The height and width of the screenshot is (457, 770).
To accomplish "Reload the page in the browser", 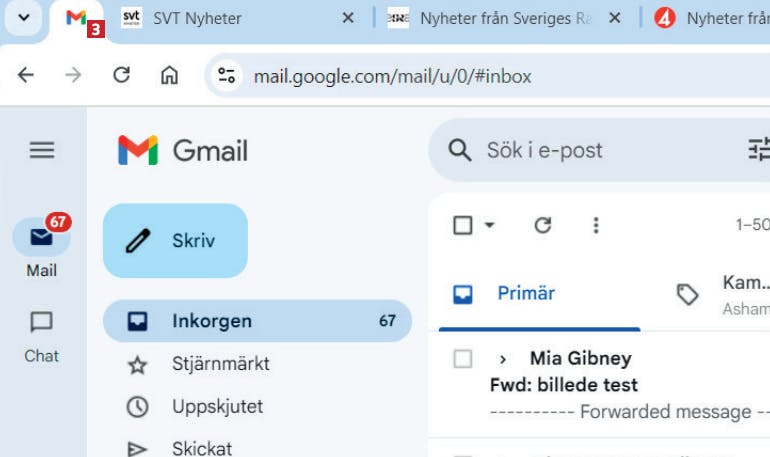I will [122, 75].
